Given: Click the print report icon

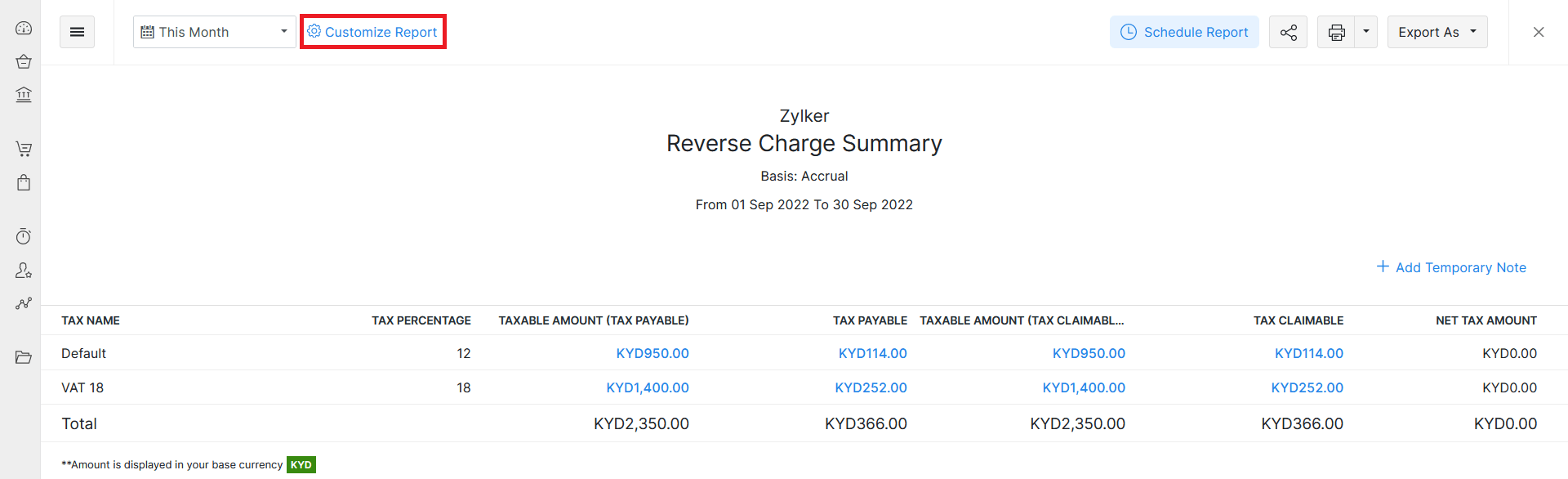Looking at the screenshot, I should (x=1336, y=32).
